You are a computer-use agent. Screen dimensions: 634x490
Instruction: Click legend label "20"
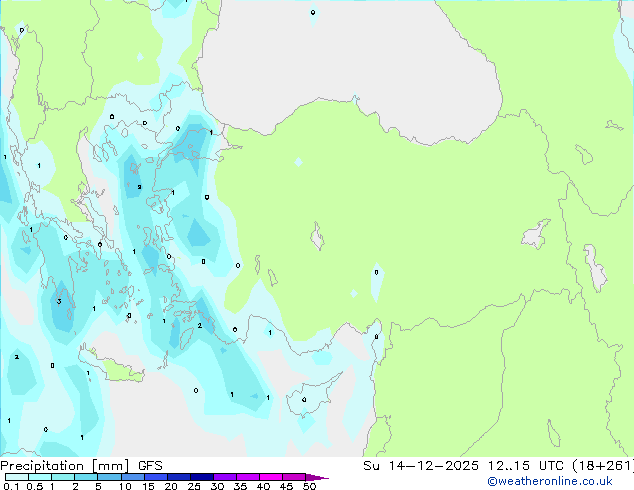(x=171, y=486)
